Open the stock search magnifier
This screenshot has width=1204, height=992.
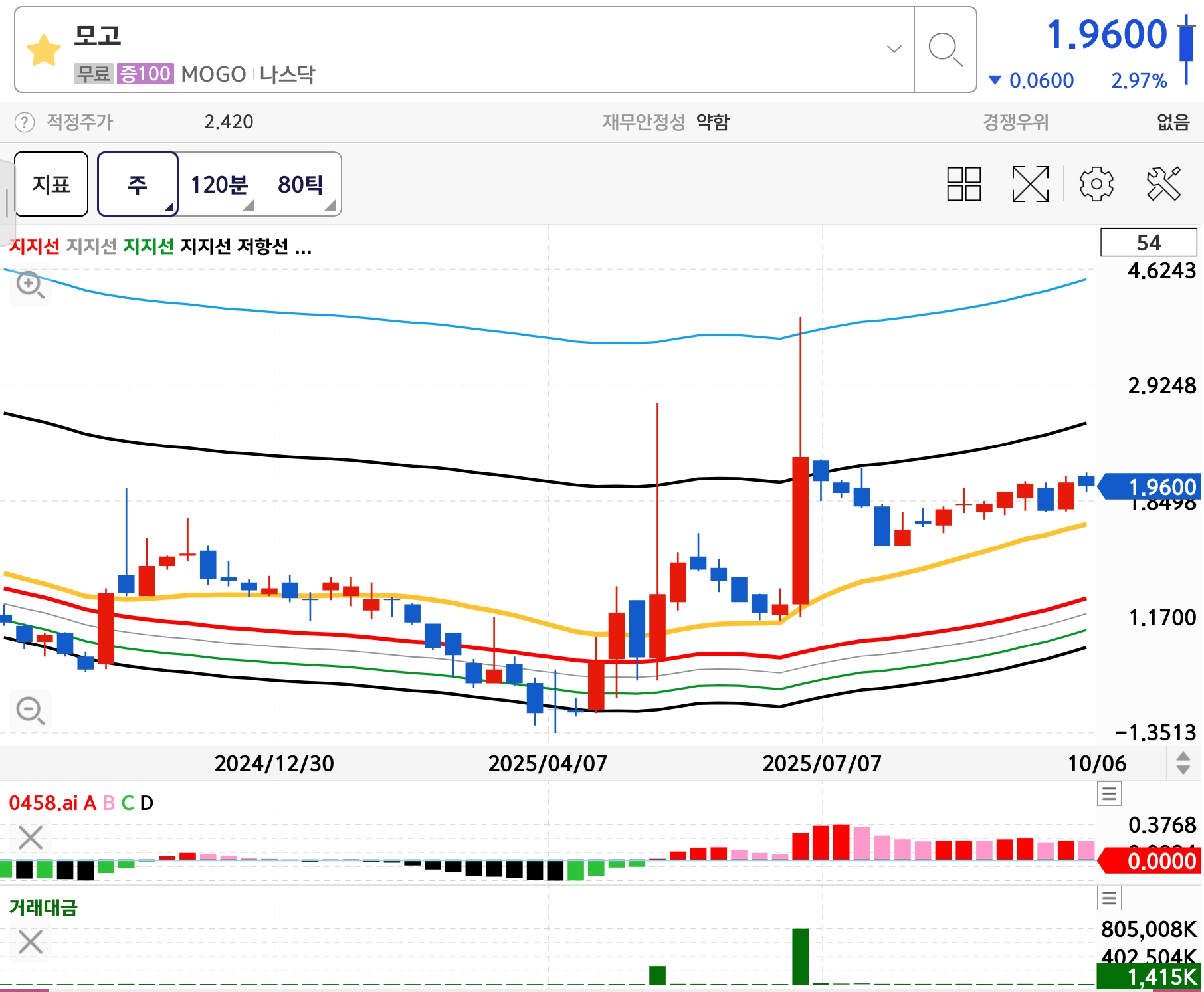tap(945, 50)
